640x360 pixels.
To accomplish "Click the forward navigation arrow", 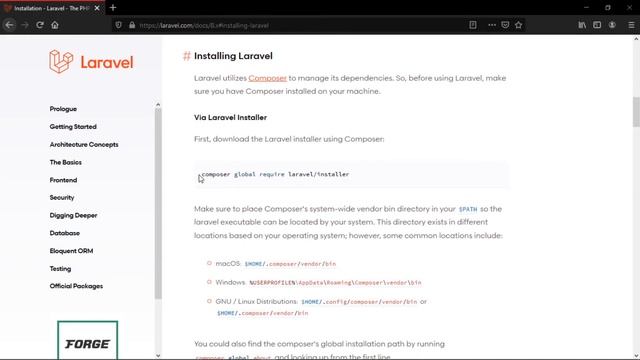I will [x=25, y=25].
